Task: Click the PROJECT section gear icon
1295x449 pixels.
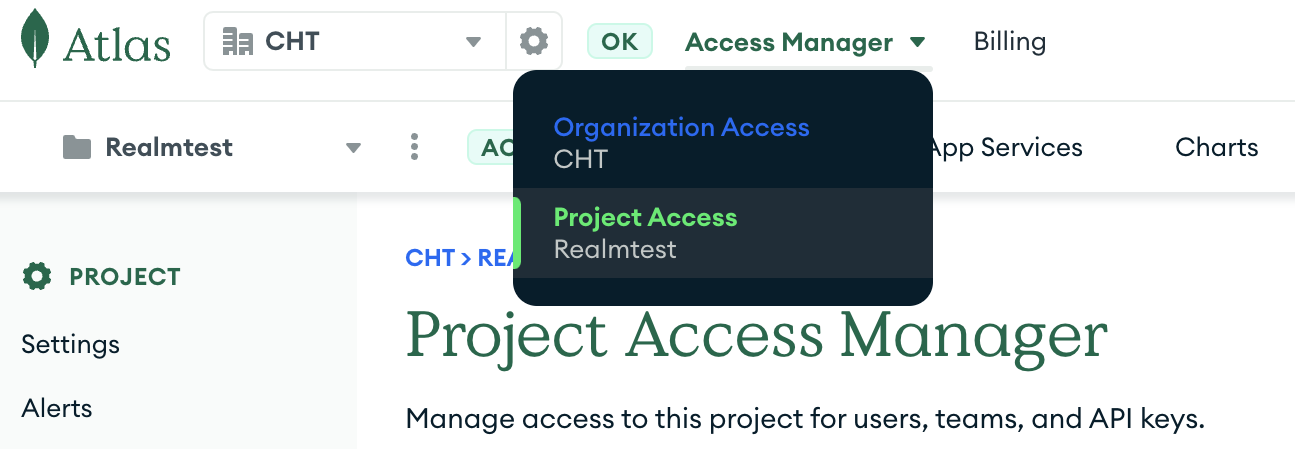Action: click(37, 277)
